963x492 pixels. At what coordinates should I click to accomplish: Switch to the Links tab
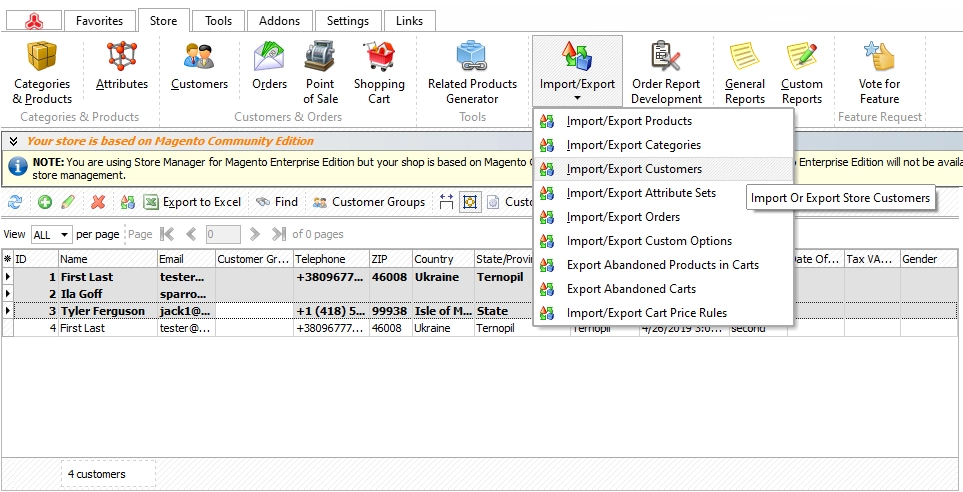pyautogui.click(x=409, y=21)
